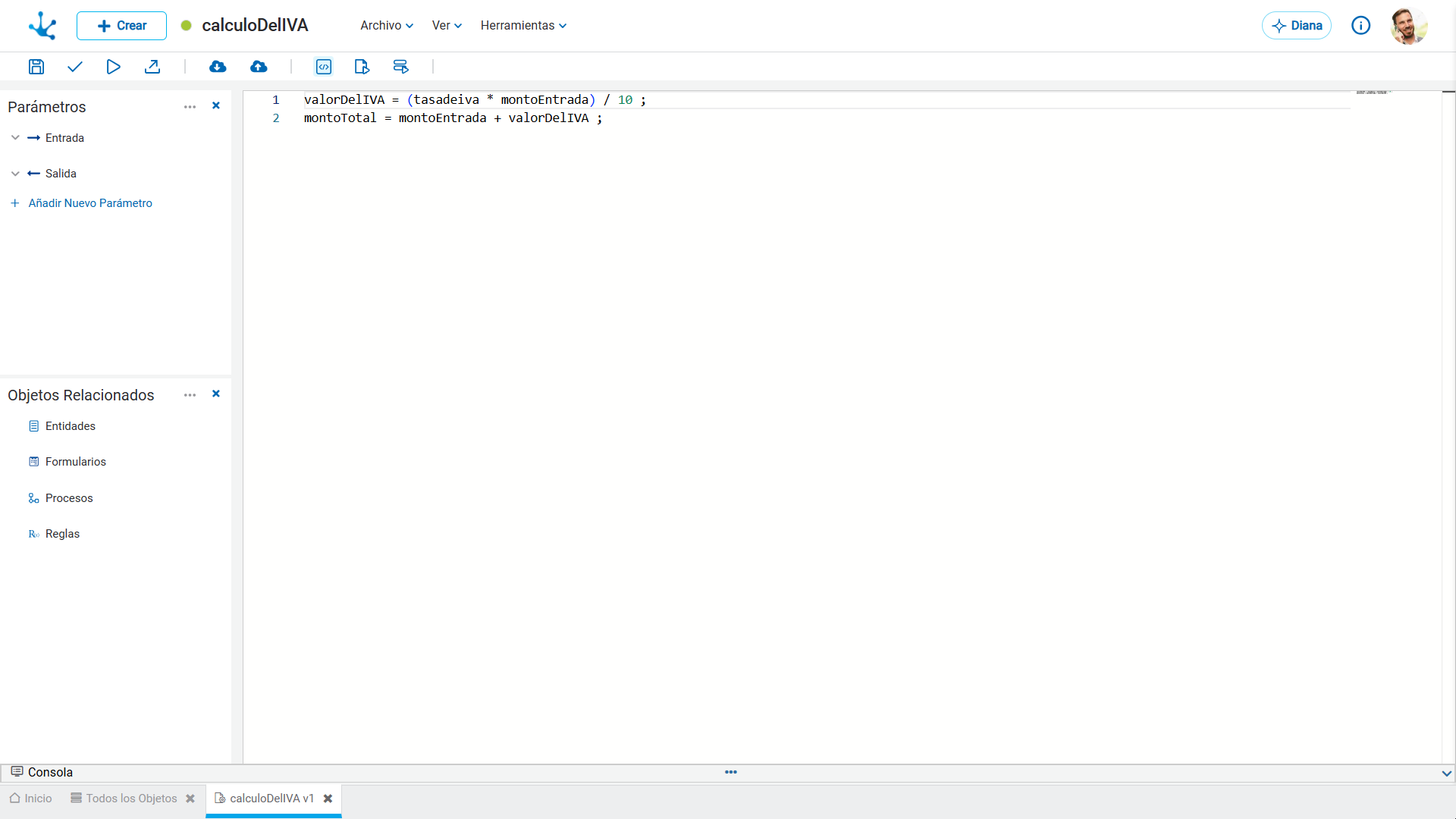Viewport: 1456px width, 819px height.
Task: Switch to Todos los Objetos tab
Action: point(131,799)
